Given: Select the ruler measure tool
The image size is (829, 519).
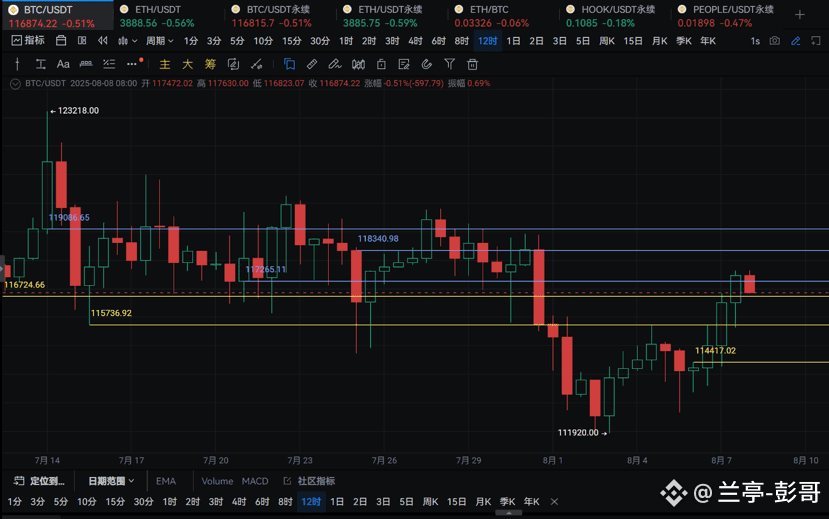Looking at the screenshot, I should click(86, 64).
